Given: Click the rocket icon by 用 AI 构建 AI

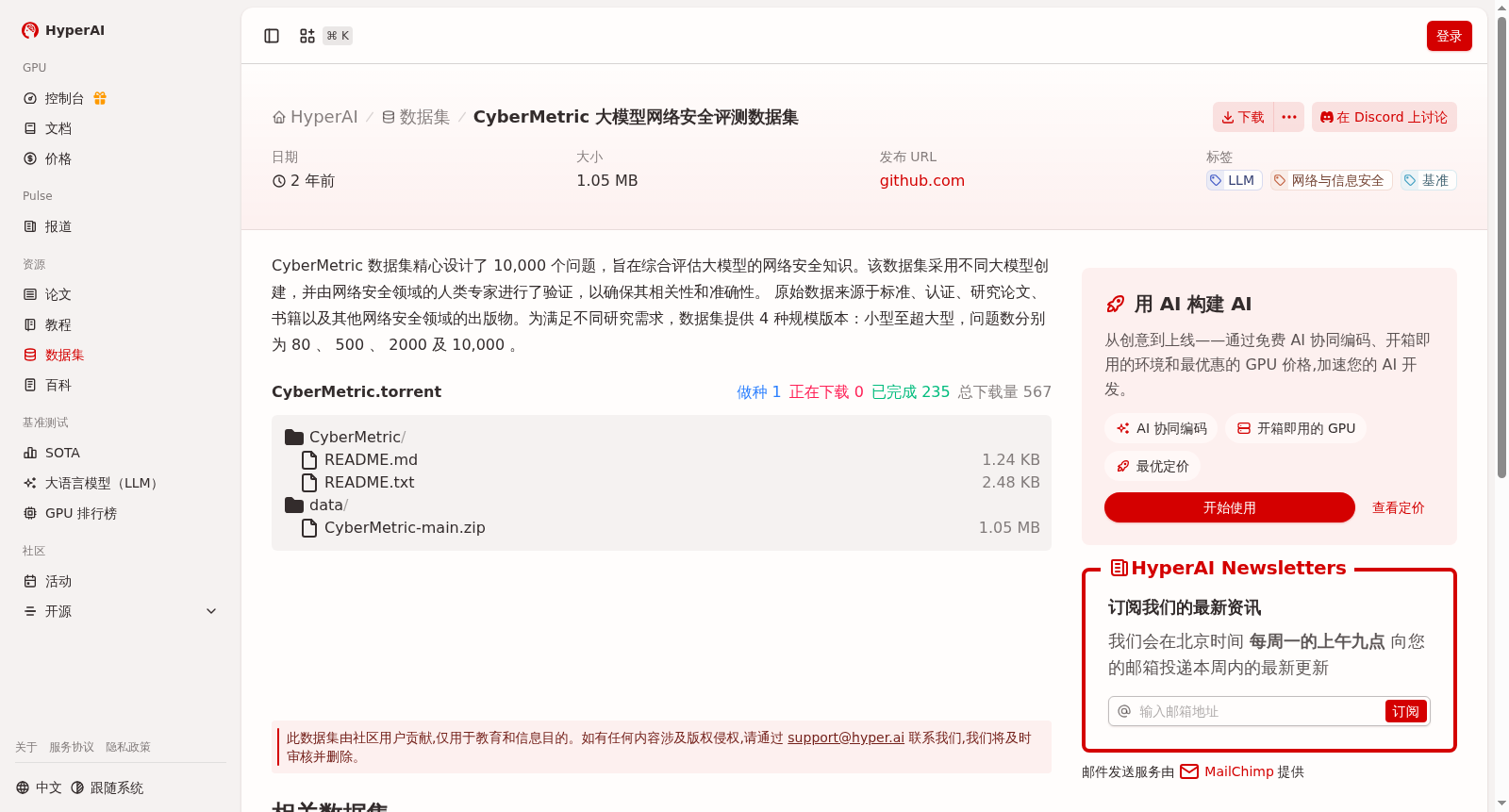Looking at the screenshot, I should pos(1115,304).
